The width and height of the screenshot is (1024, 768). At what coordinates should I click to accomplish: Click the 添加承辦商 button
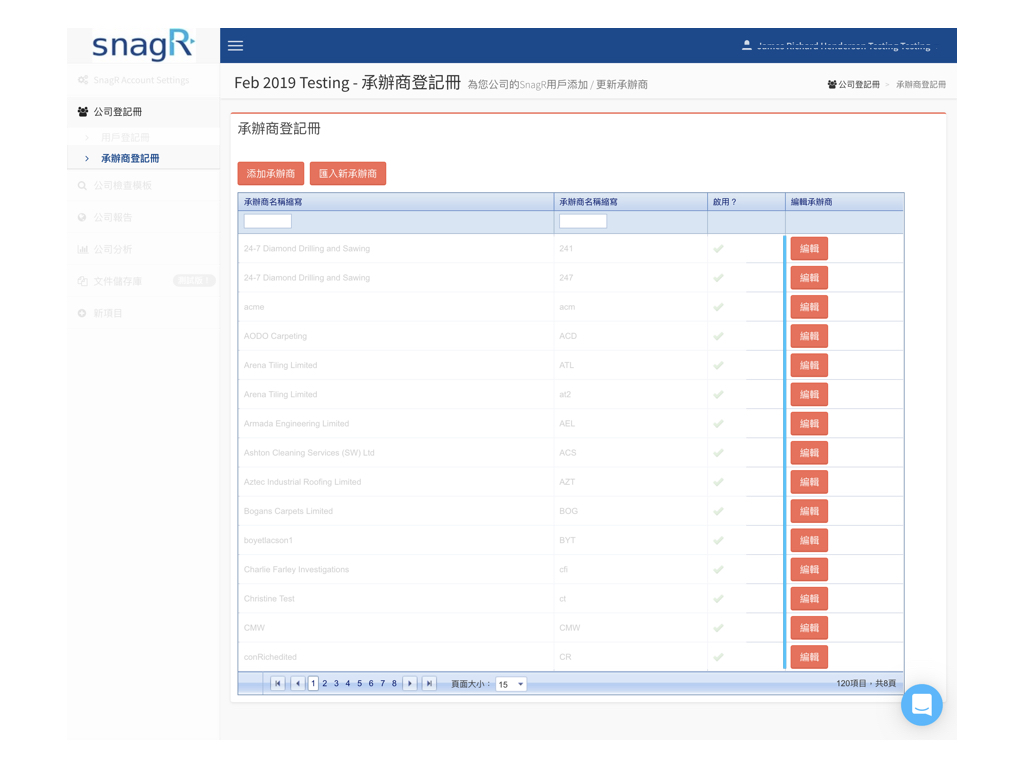tap(270, 174)
